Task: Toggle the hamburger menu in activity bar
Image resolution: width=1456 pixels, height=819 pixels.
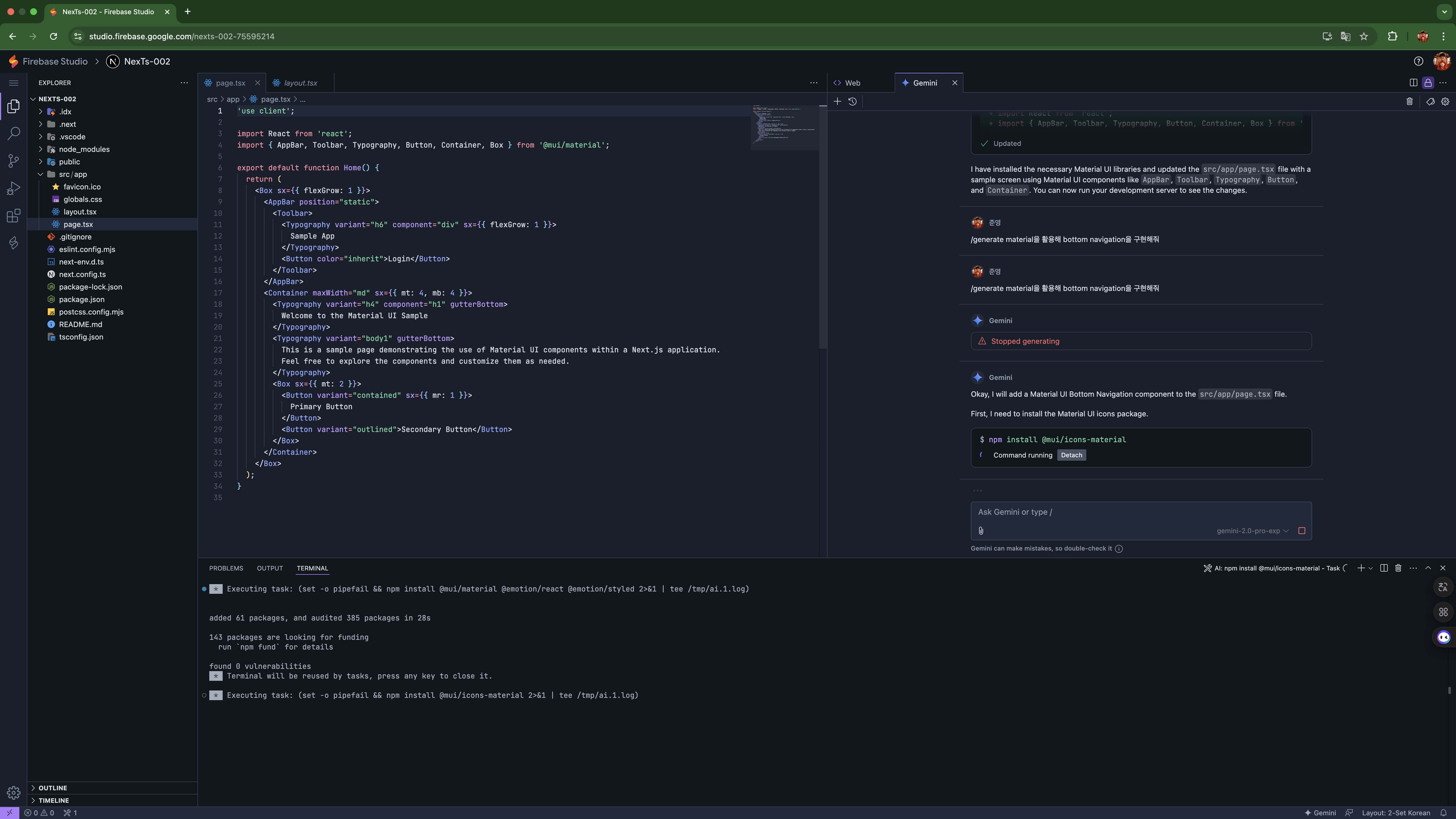Action: click(14, 83)
